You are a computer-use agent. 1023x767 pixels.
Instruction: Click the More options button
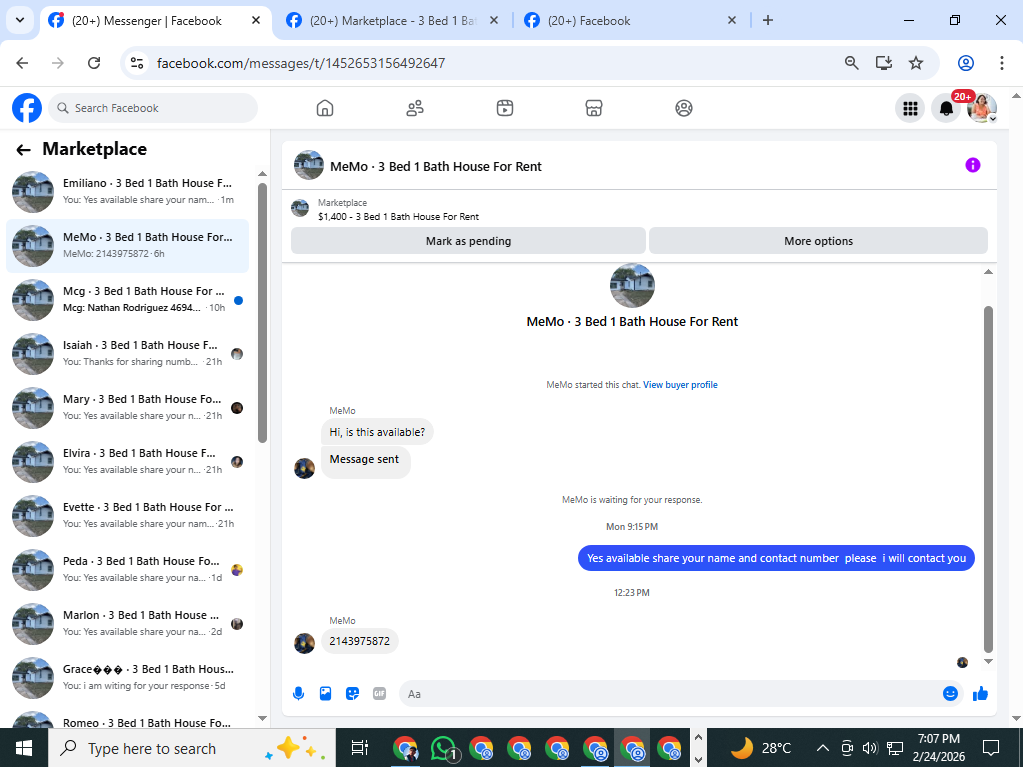pos(818,241)
